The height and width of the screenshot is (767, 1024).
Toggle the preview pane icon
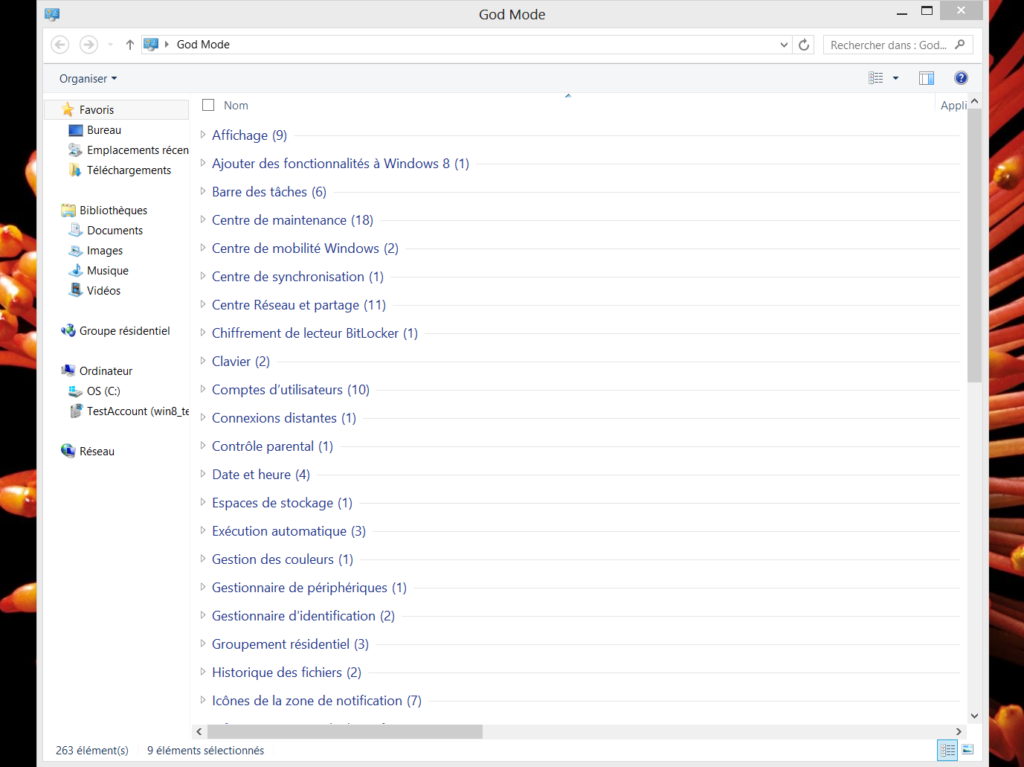pos(926,78)
